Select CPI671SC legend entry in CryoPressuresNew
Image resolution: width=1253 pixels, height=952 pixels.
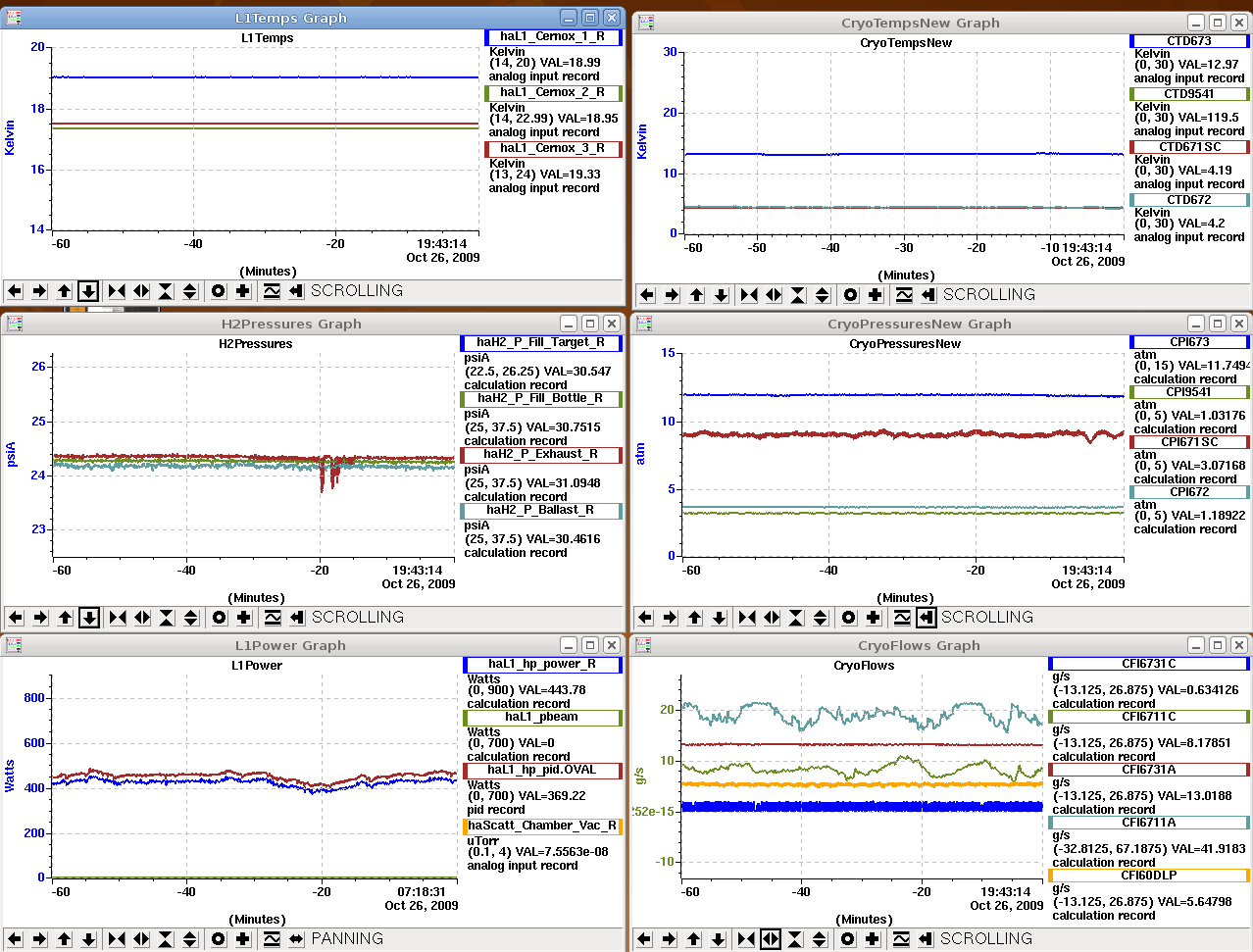click(1189, 442)
